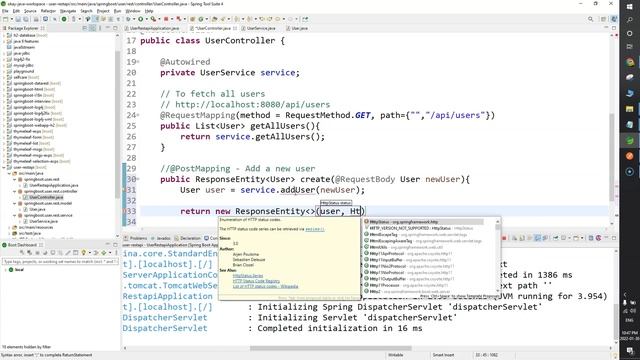Click Windows taskbar search icon

pos(630,20)
